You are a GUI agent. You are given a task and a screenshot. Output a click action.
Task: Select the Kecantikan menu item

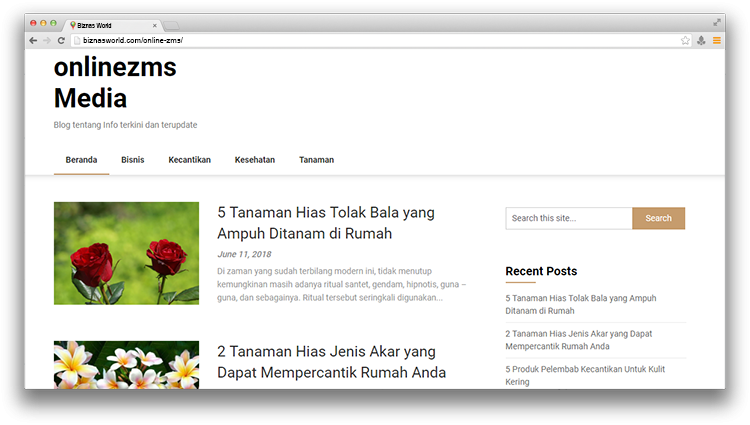[x=189, y=160]
